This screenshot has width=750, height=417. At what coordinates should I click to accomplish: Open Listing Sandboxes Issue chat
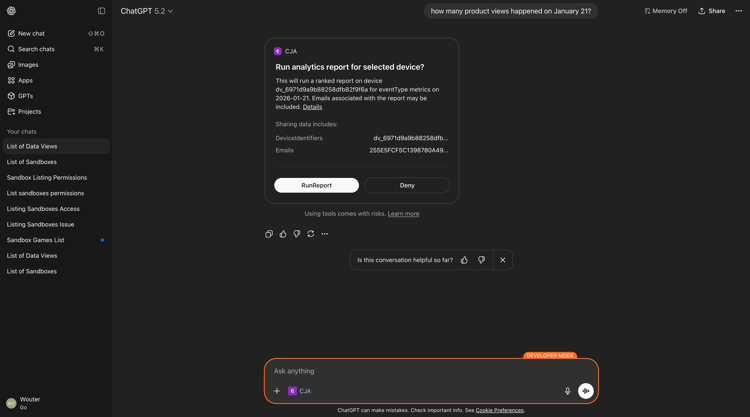pos(56,224)
